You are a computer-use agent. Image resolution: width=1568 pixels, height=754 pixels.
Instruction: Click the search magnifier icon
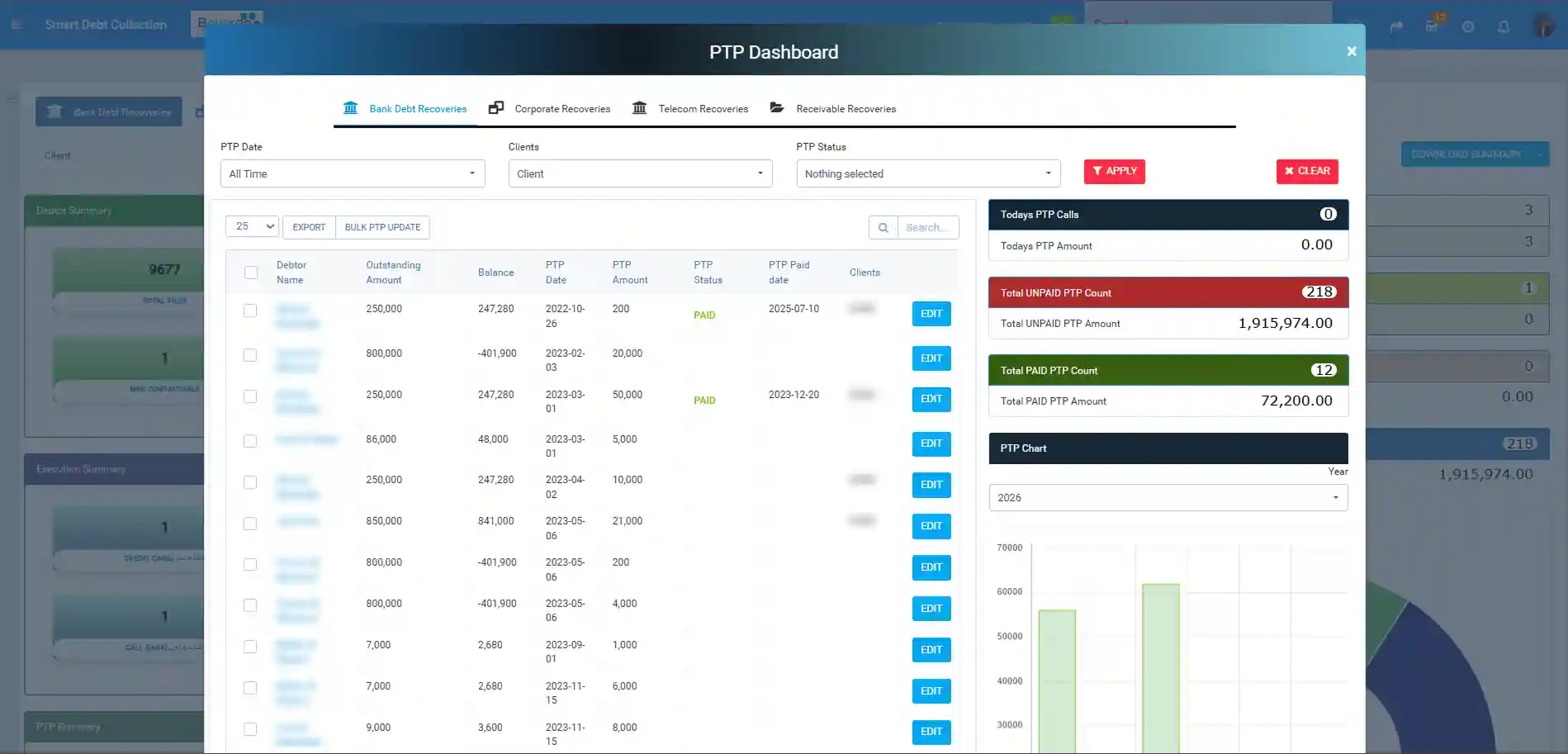tap(883, 227)
